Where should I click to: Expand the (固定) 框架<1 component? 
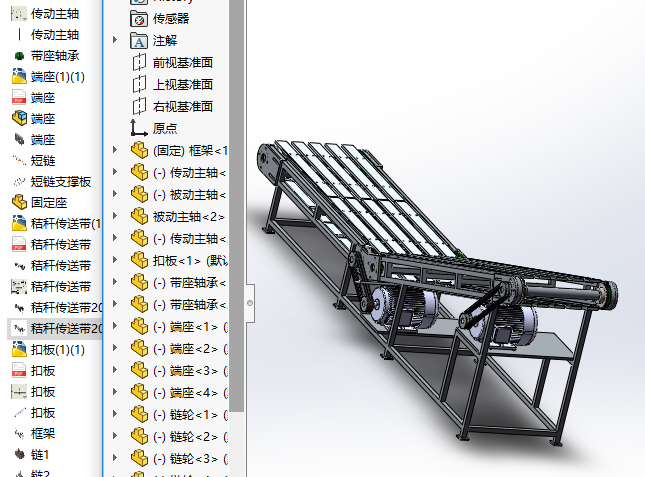coord(115,151)
